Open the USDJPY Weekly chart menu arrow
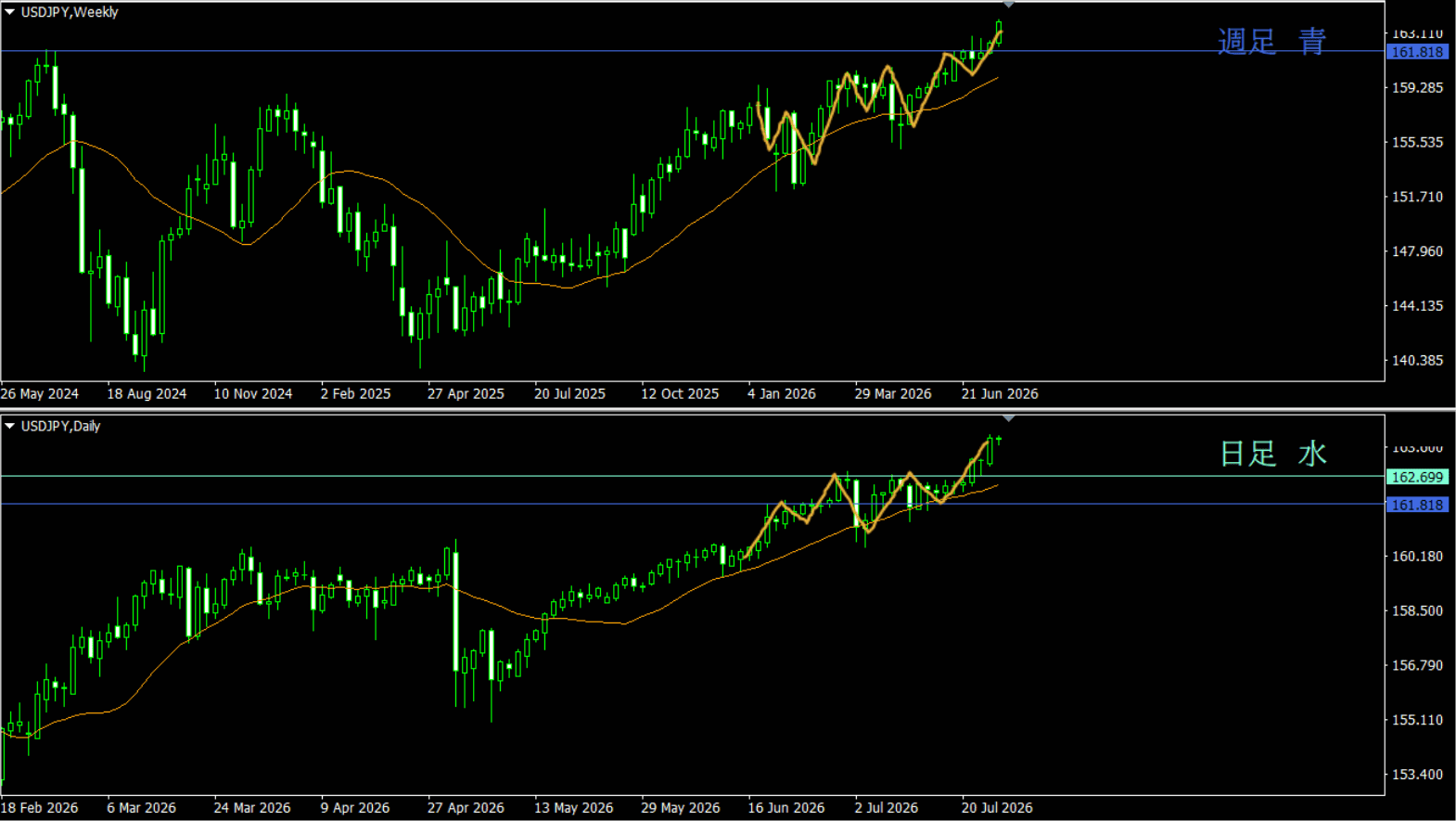Image resolution: width=1456 pixels, height=821 pixels. [x=9, y=12]
